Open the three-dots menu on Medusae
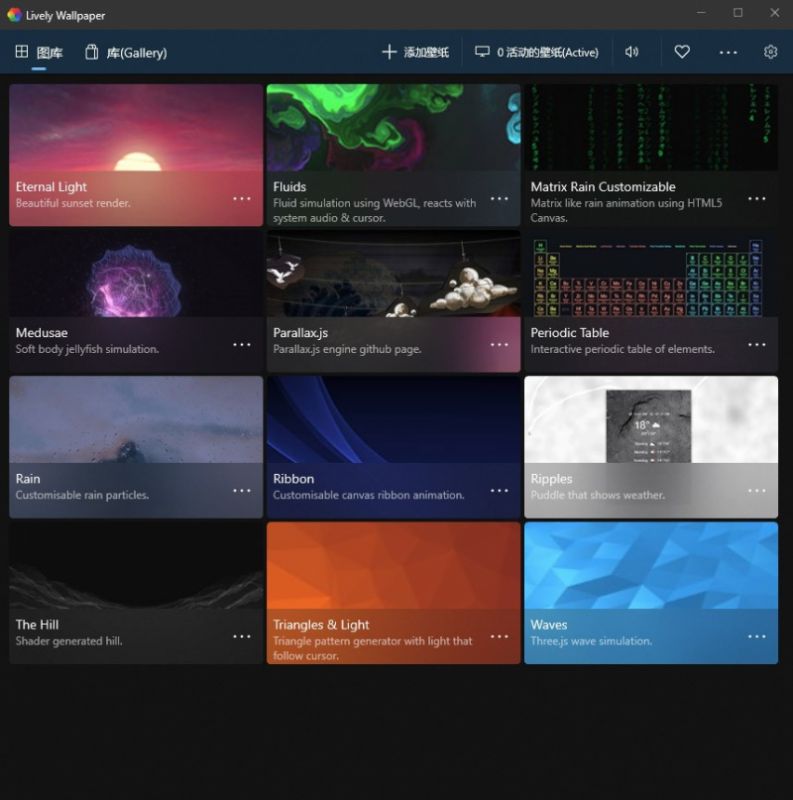793x800 pixels. [x=242, y=344]
